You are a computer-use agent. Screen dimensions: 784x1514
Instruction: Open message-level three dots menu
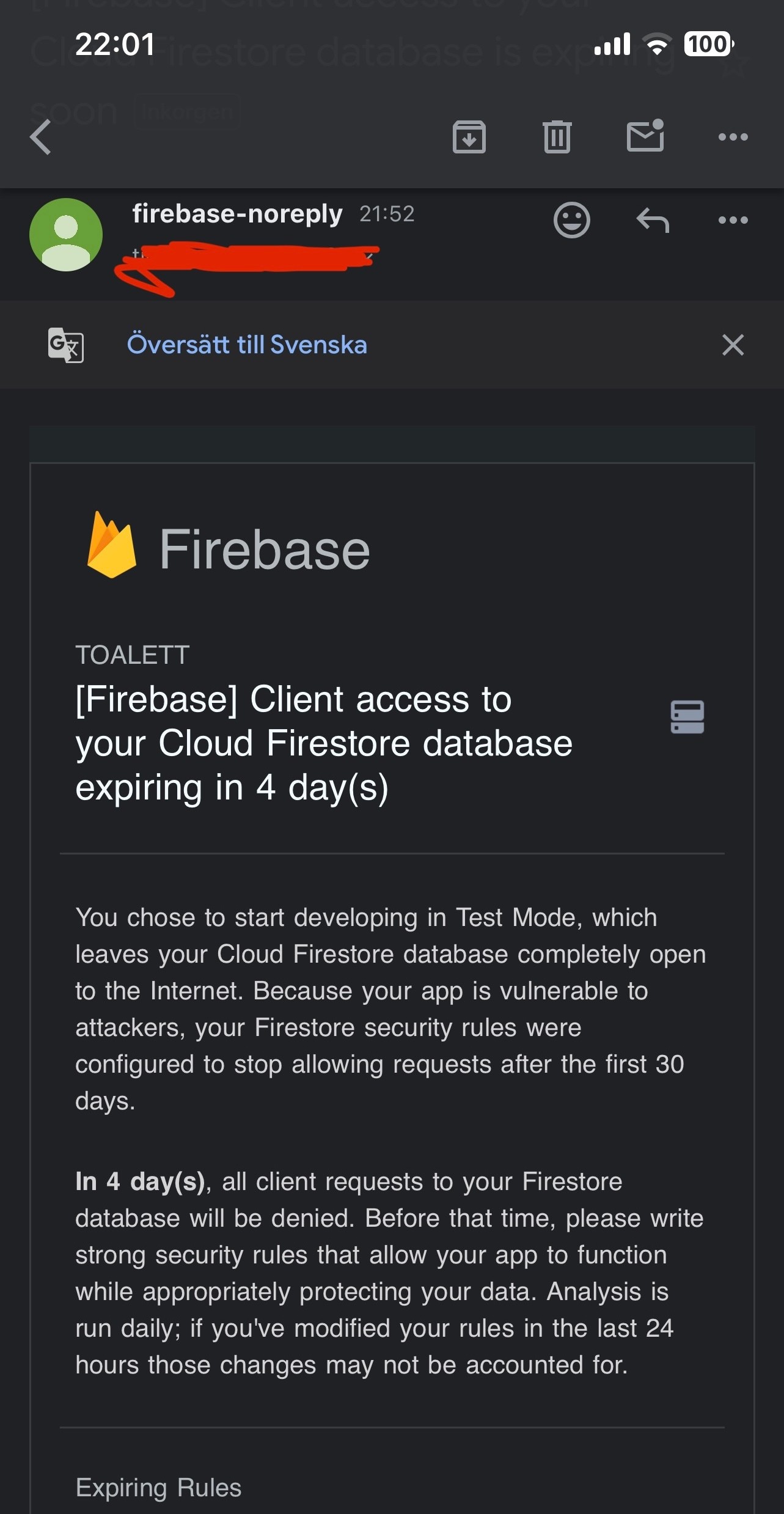tap(733, 220)
